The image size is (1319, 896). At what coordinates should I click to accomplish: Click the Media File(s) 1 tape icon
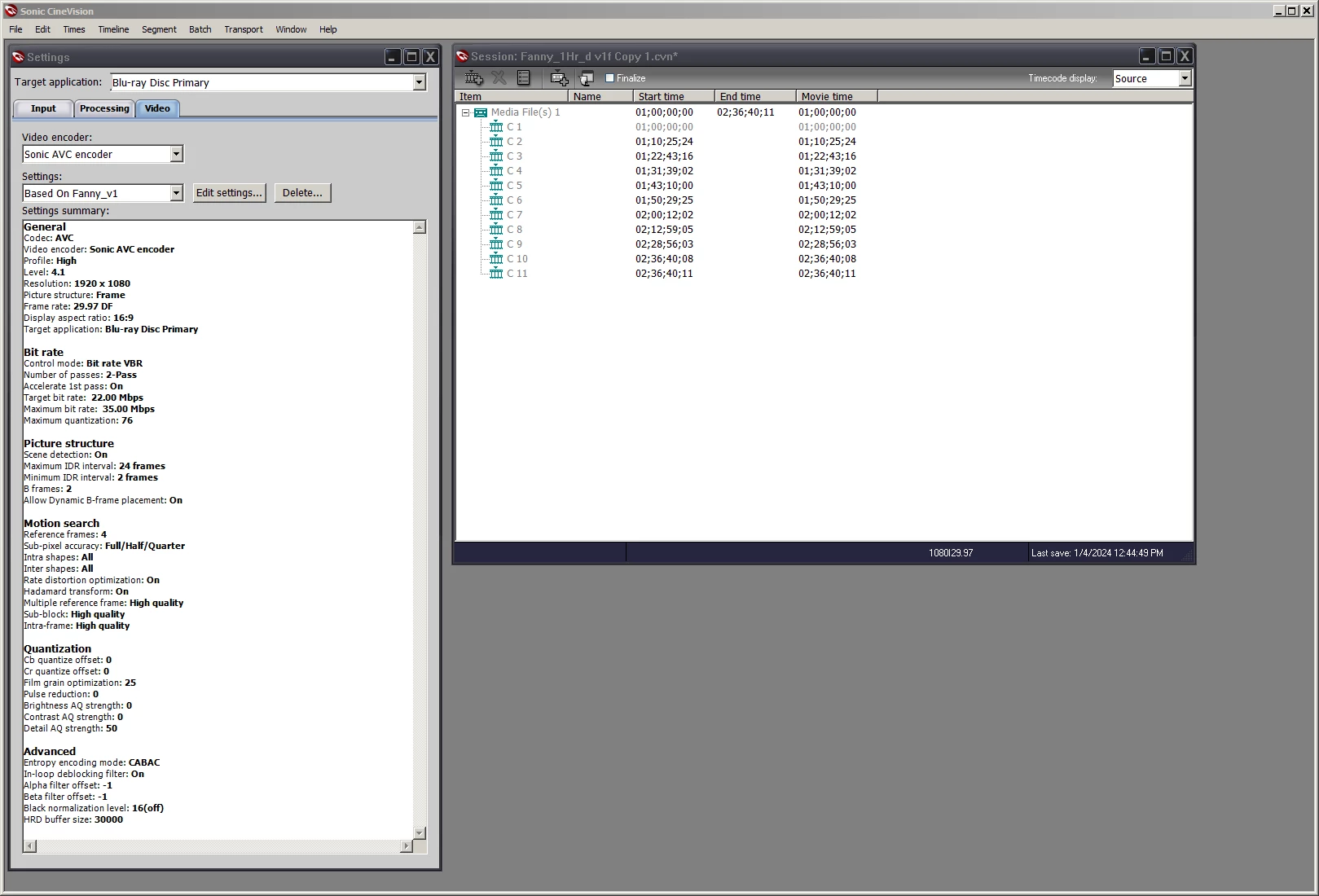(x=481, y=112)
